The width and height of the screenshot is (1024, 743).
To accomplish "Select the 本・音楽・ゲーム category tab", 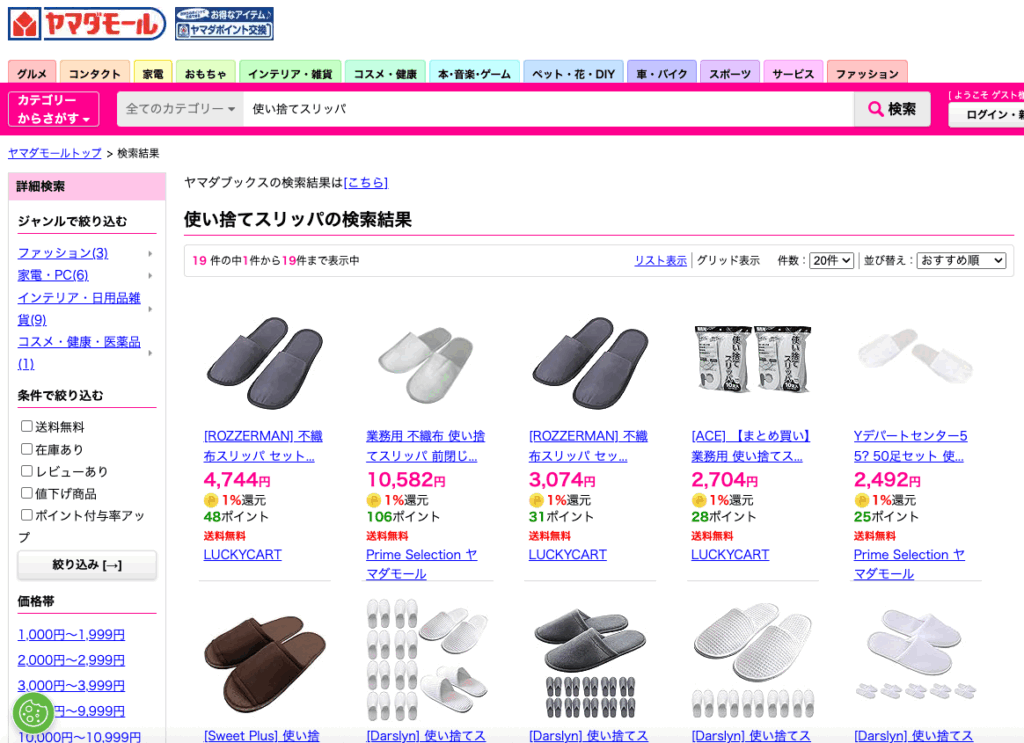I will point(475,72).
